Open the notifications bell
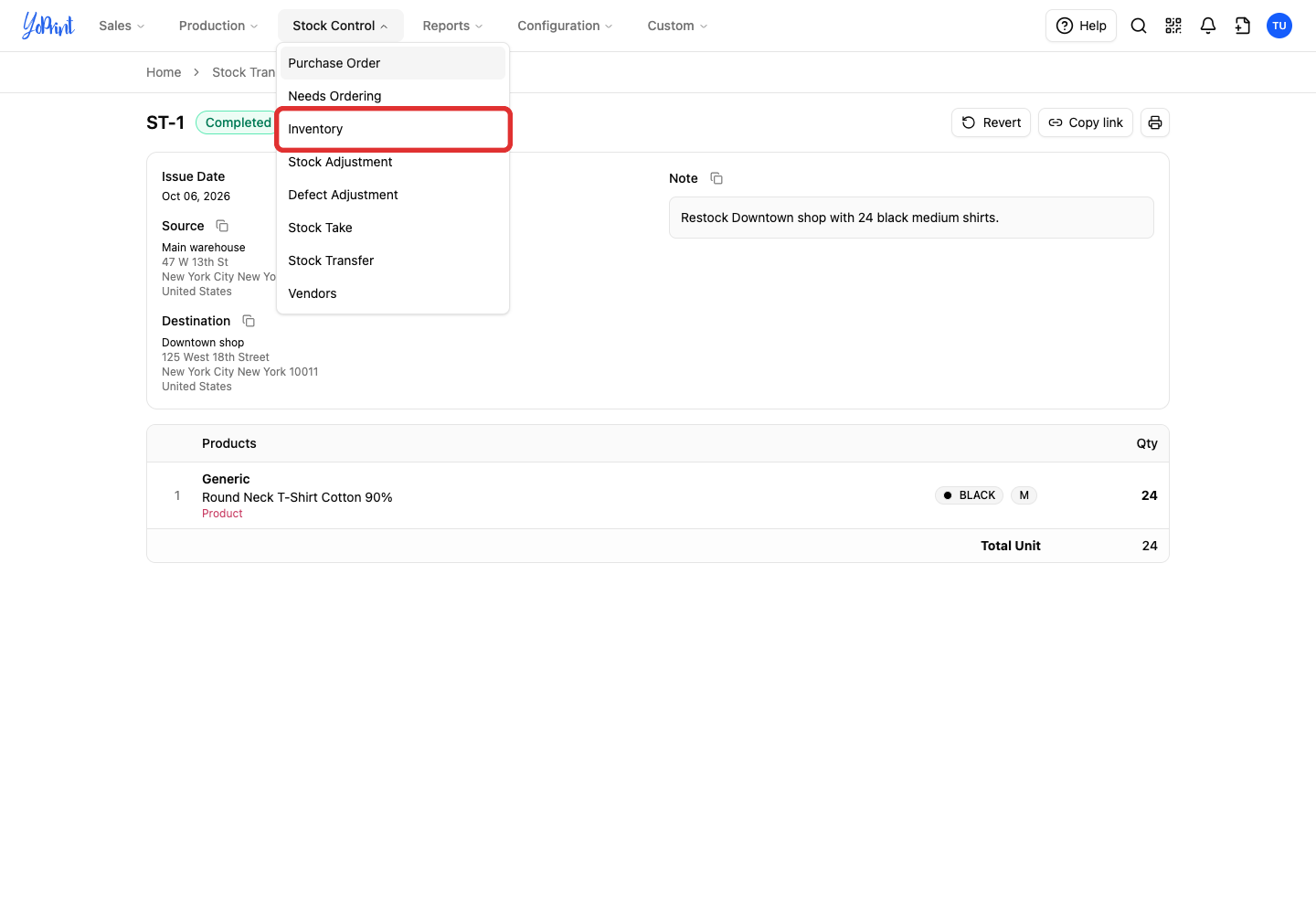Screen dimensions: 1316x914 [x=1208, y=26]
